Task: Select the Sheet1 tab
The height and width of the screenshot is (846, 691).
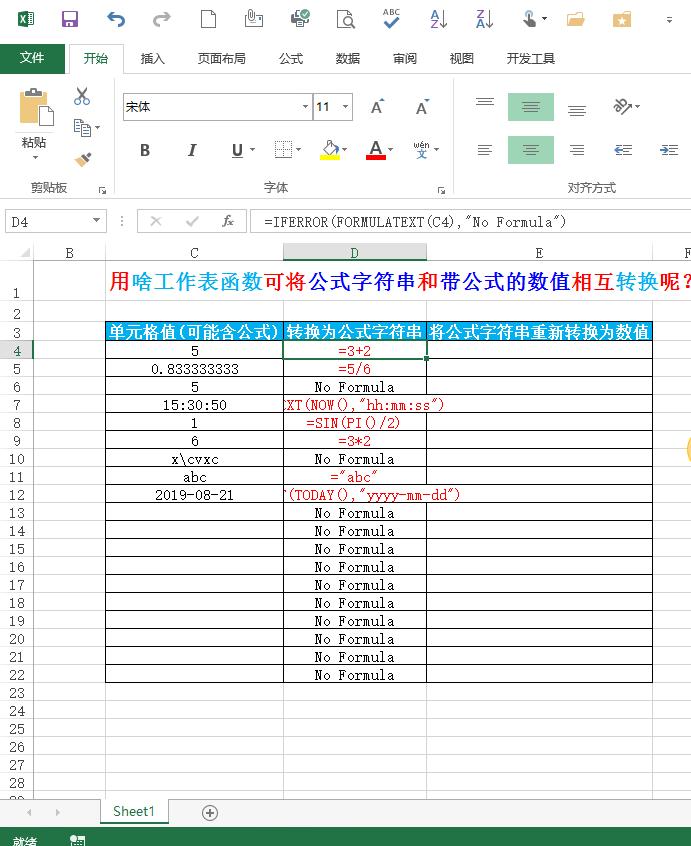Action: coord(134,811)
